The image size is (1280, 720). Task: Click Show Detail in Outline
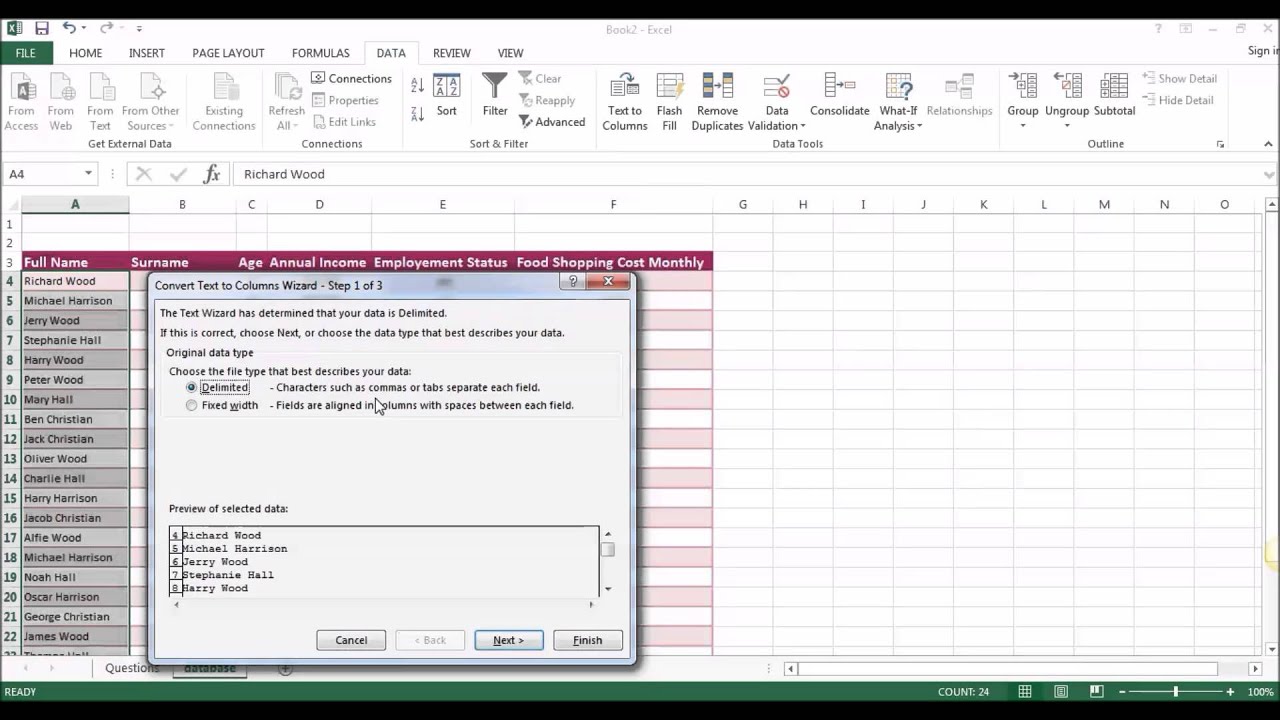coord(1178,78)
